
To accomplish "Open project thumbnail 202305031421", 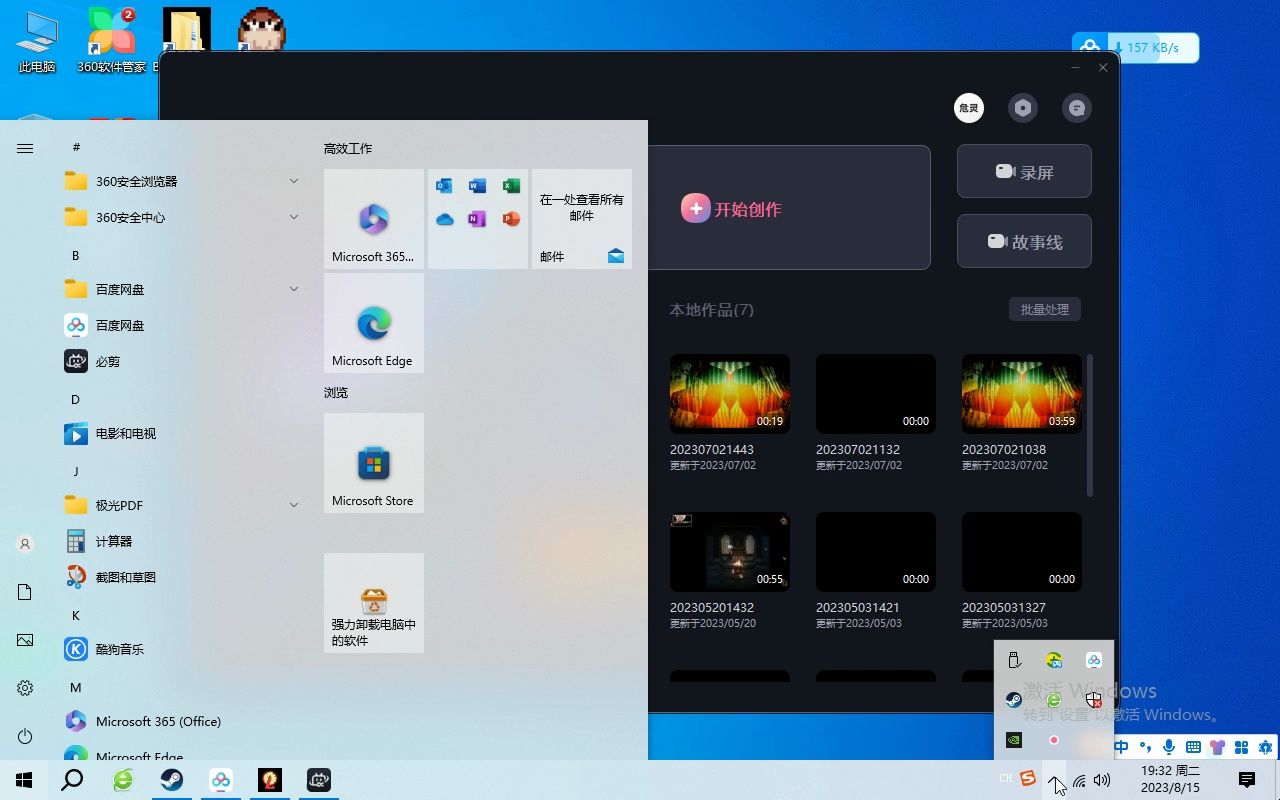I will click(876, 551).
